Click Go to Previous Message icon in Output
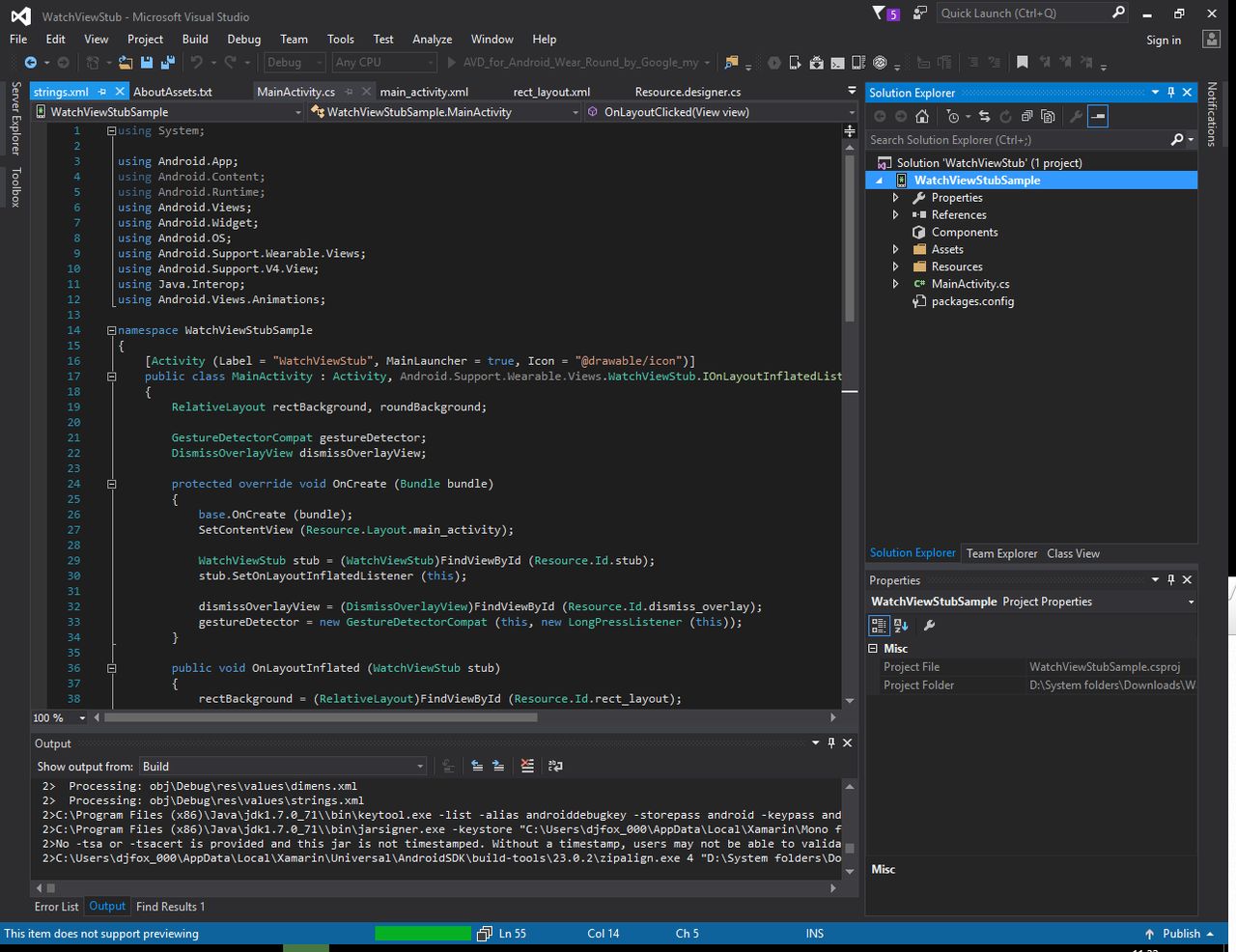The image size is (1236, 952). [477, 766]
